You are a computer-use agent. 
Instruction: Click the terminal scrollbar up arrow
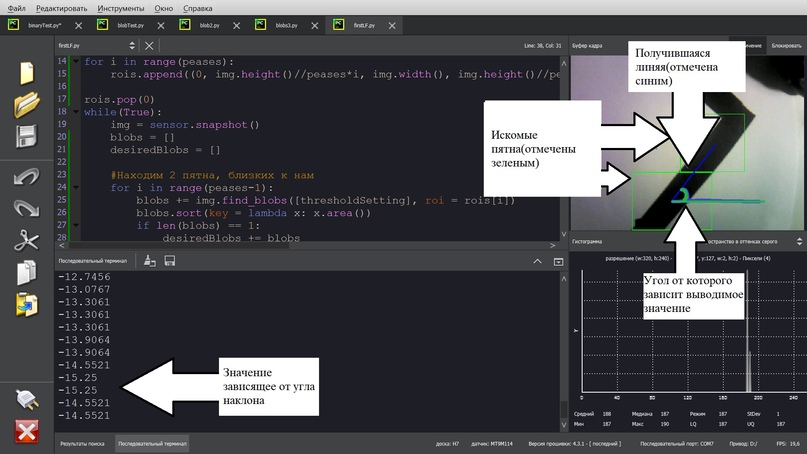[564, 278]
